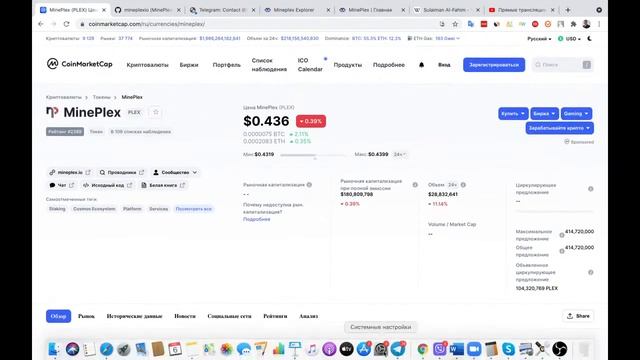The width and height of the screenshot is (640, 360).
Task: Open the mineplex.io website link
Action: [70, 172]
